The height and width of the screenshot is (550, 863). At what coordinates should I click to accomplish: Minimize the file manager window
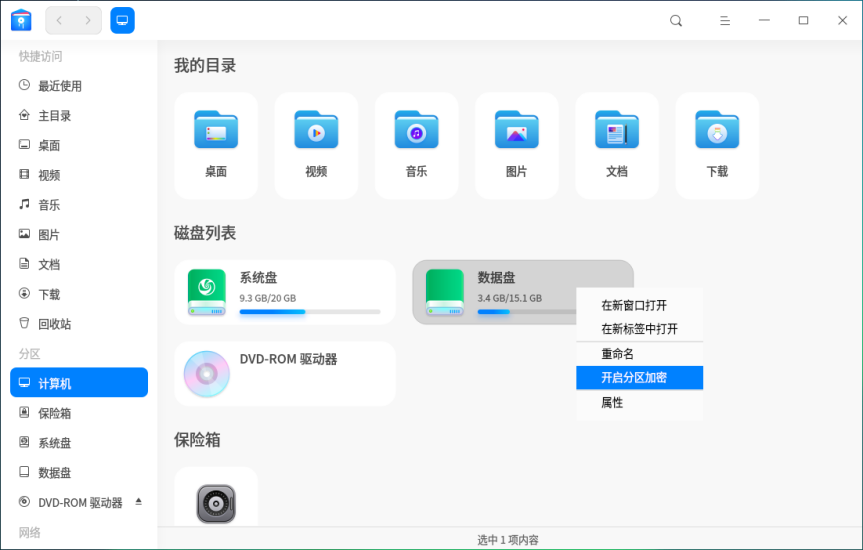[x=764, y=20]
